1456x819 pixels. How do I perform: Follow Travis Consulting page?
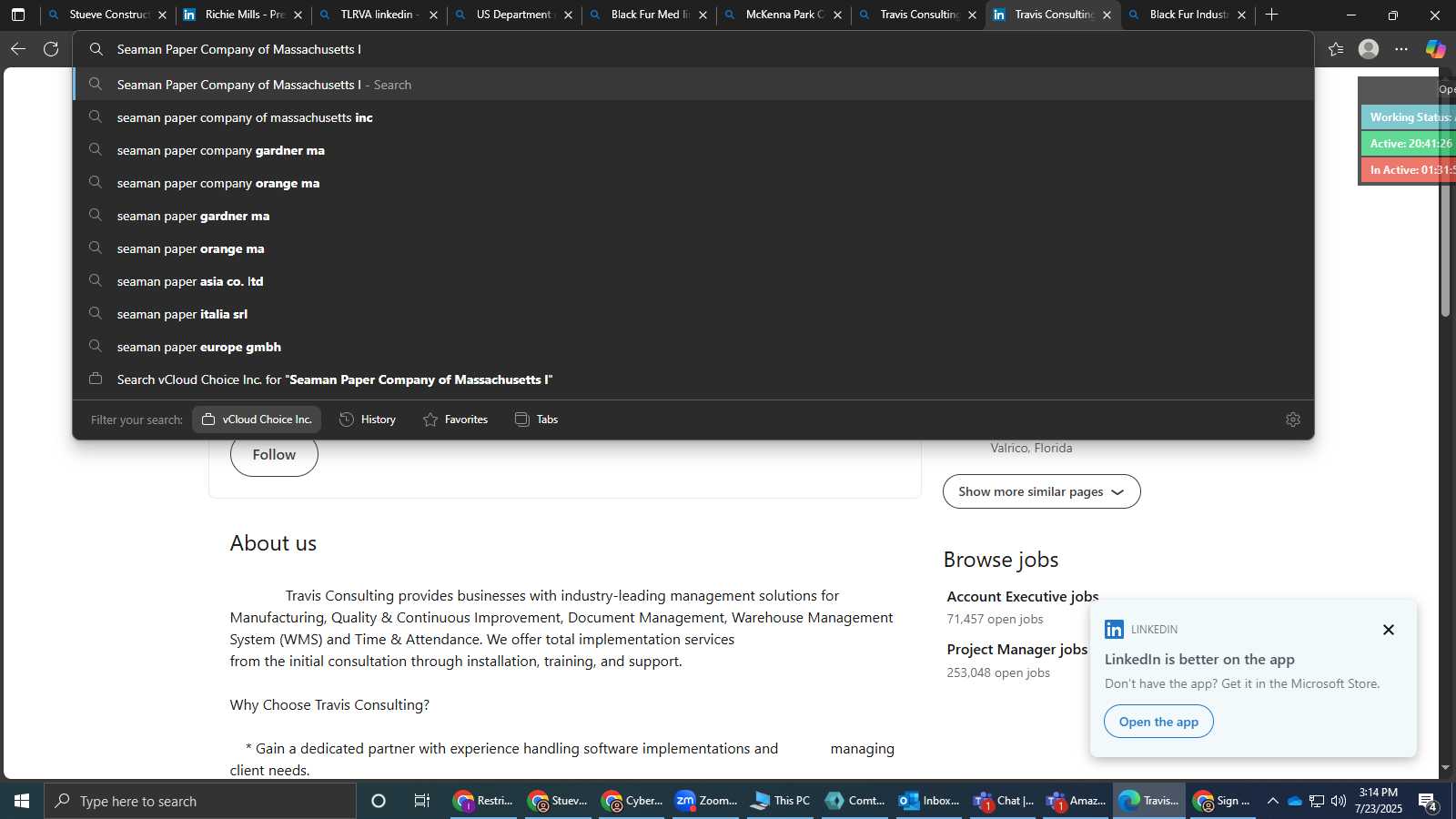tap(274, 455)
